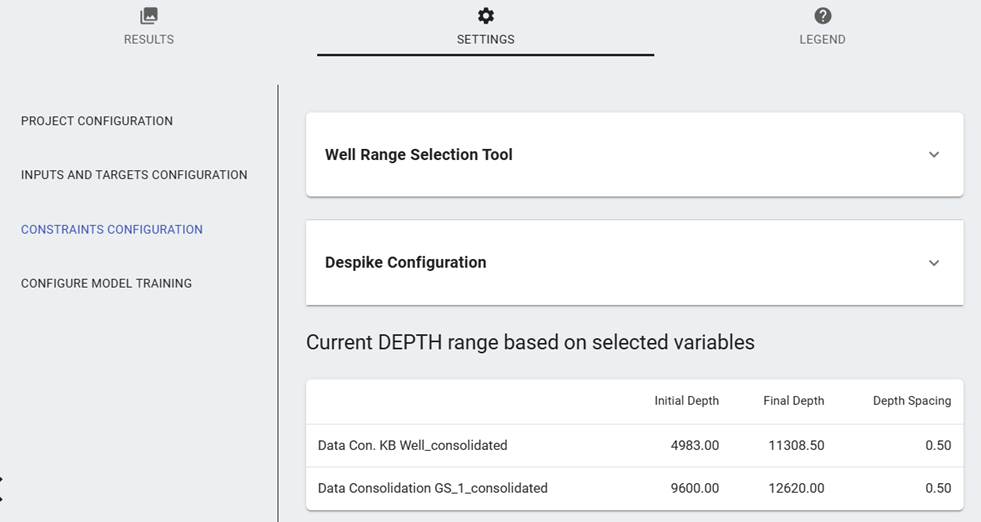The width and height of the screenshot is (981, 522).
Task: Switch to the RESULTS tab label
Action: [x=149, y=40]
